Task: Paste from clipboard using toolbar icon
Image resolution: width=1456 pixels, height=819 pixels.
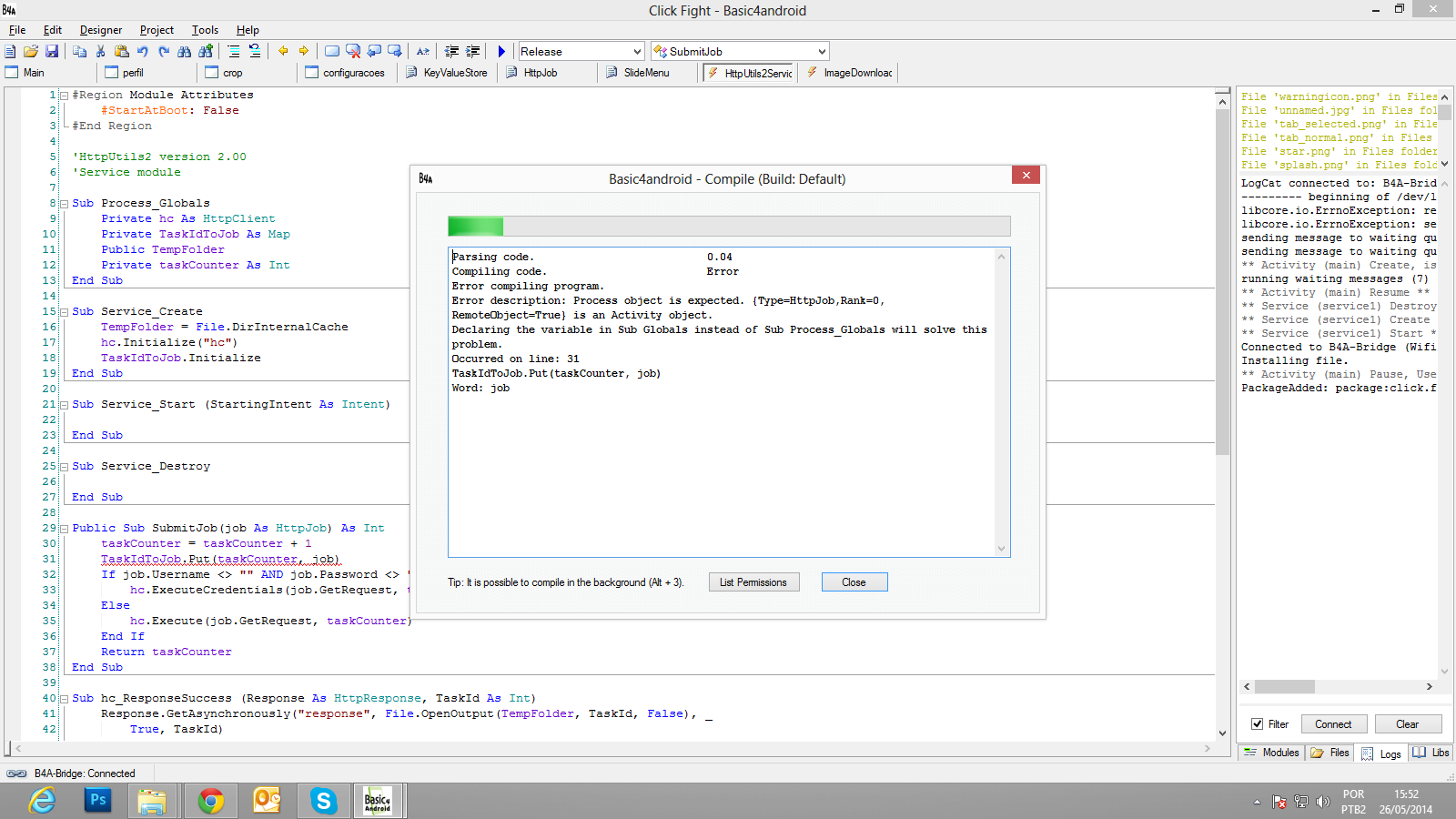Action: 122,52
